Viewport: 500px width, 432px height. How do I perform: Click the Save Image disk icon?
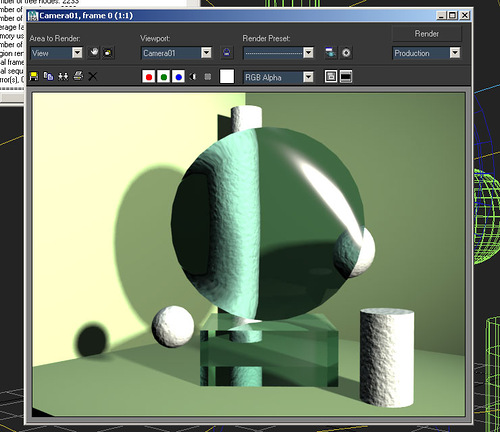pyautogui.click(x=34, y=76)
